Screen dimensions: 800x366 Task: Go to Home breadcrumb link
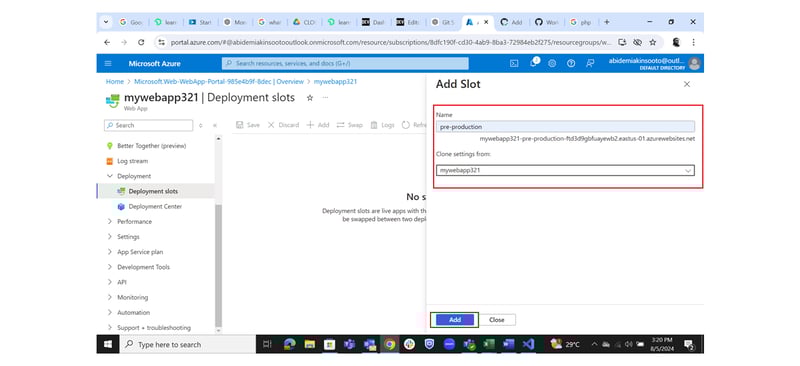(x=115, y=82)
